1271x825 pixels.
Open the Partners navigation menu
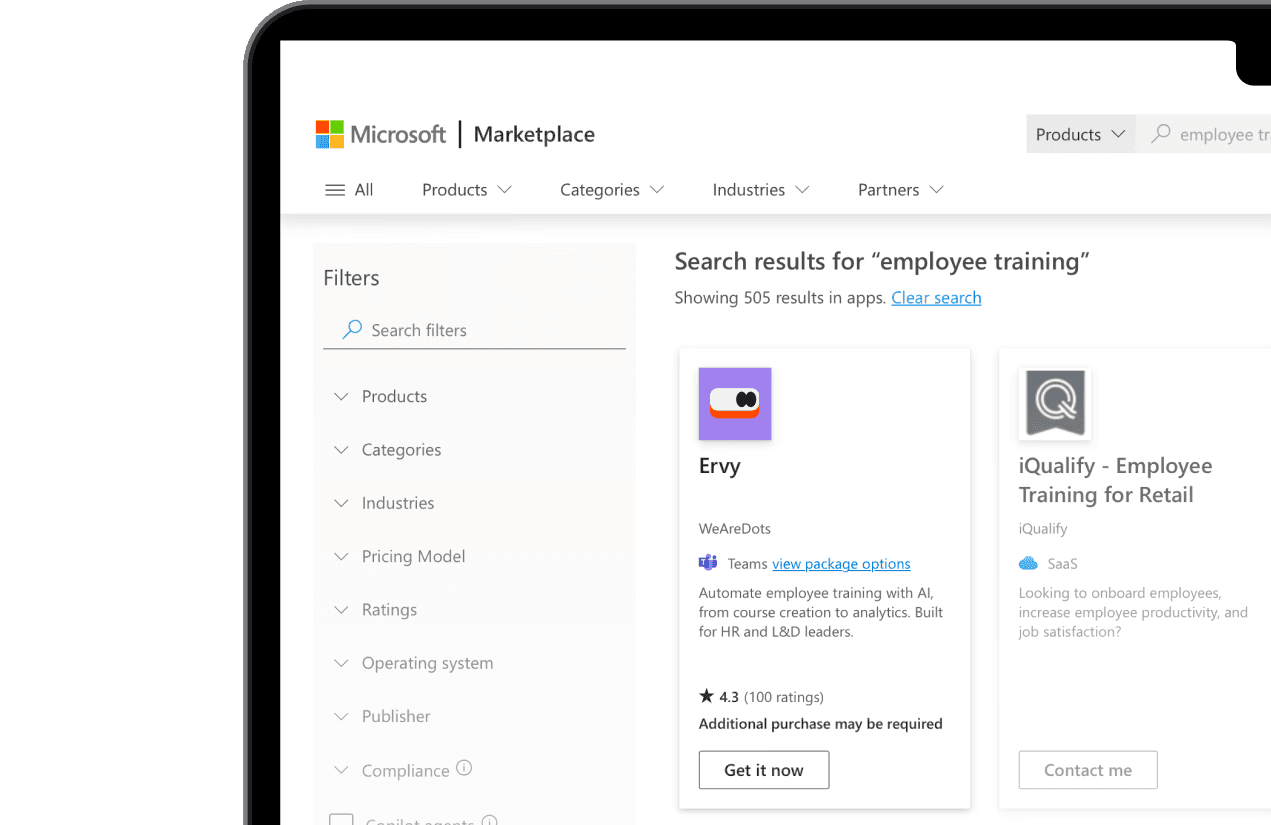[x=901, y=190]
